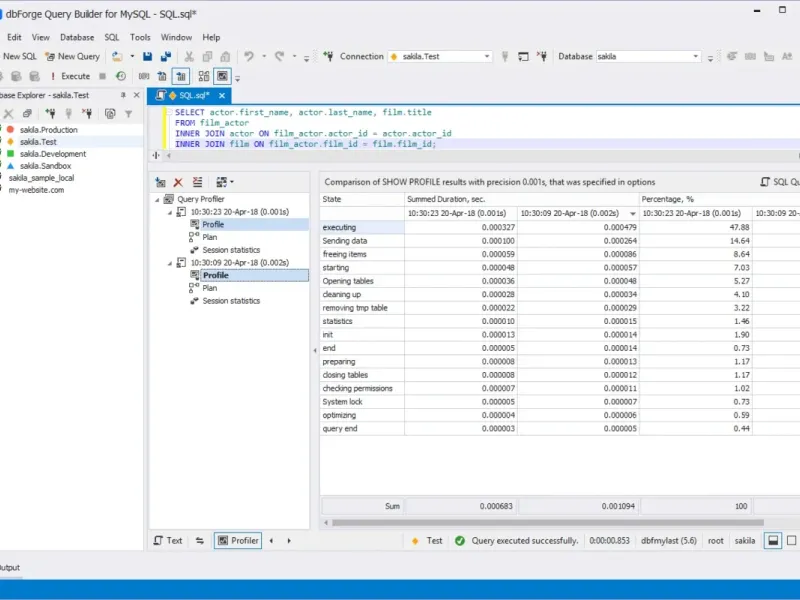800x600 pixels.
Task: Click the swap views icon beside Text
Action: 199,541
